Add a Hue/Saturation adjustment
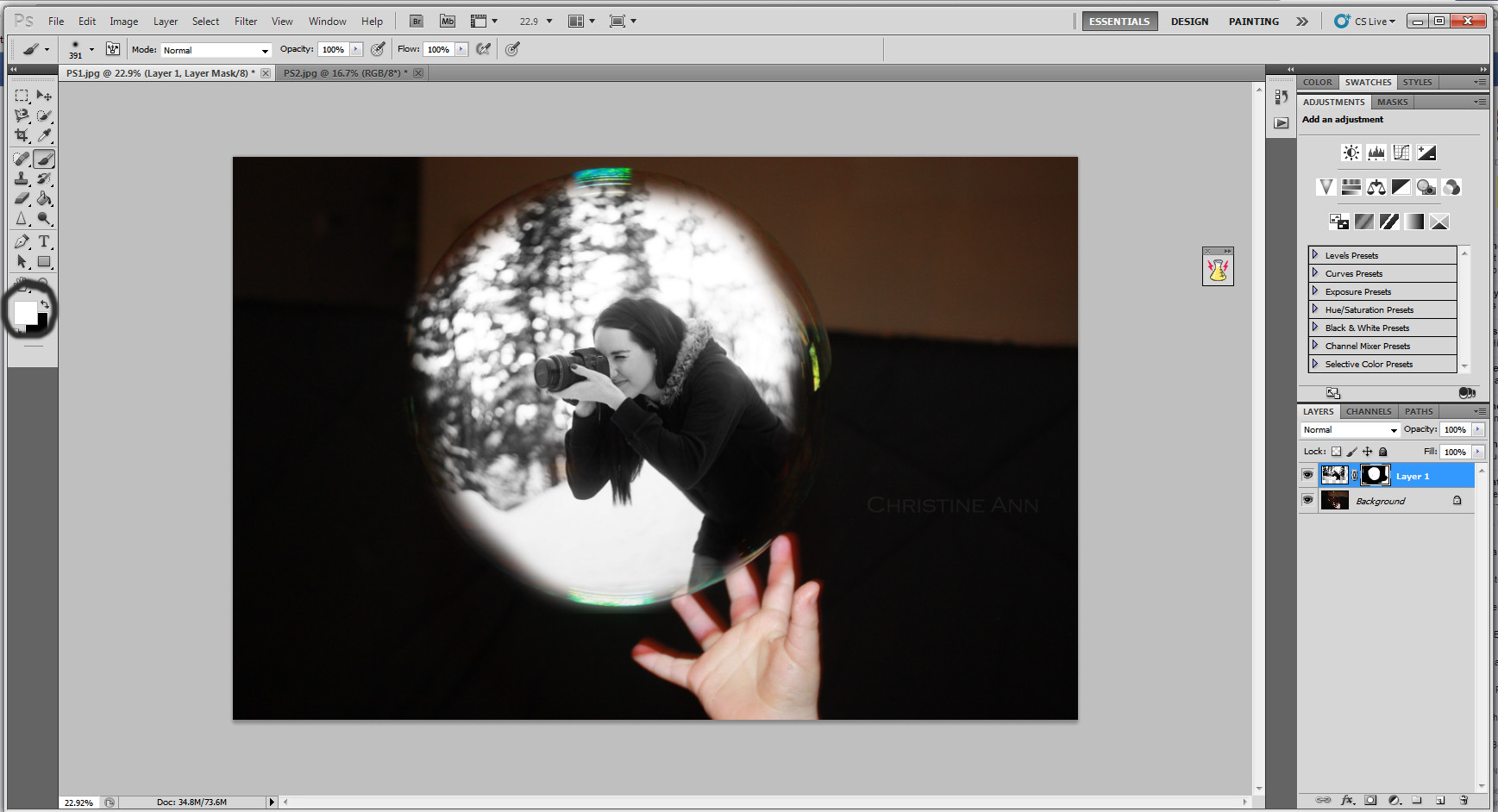Screen dimensions: 1498x812 click(1351, 187)
